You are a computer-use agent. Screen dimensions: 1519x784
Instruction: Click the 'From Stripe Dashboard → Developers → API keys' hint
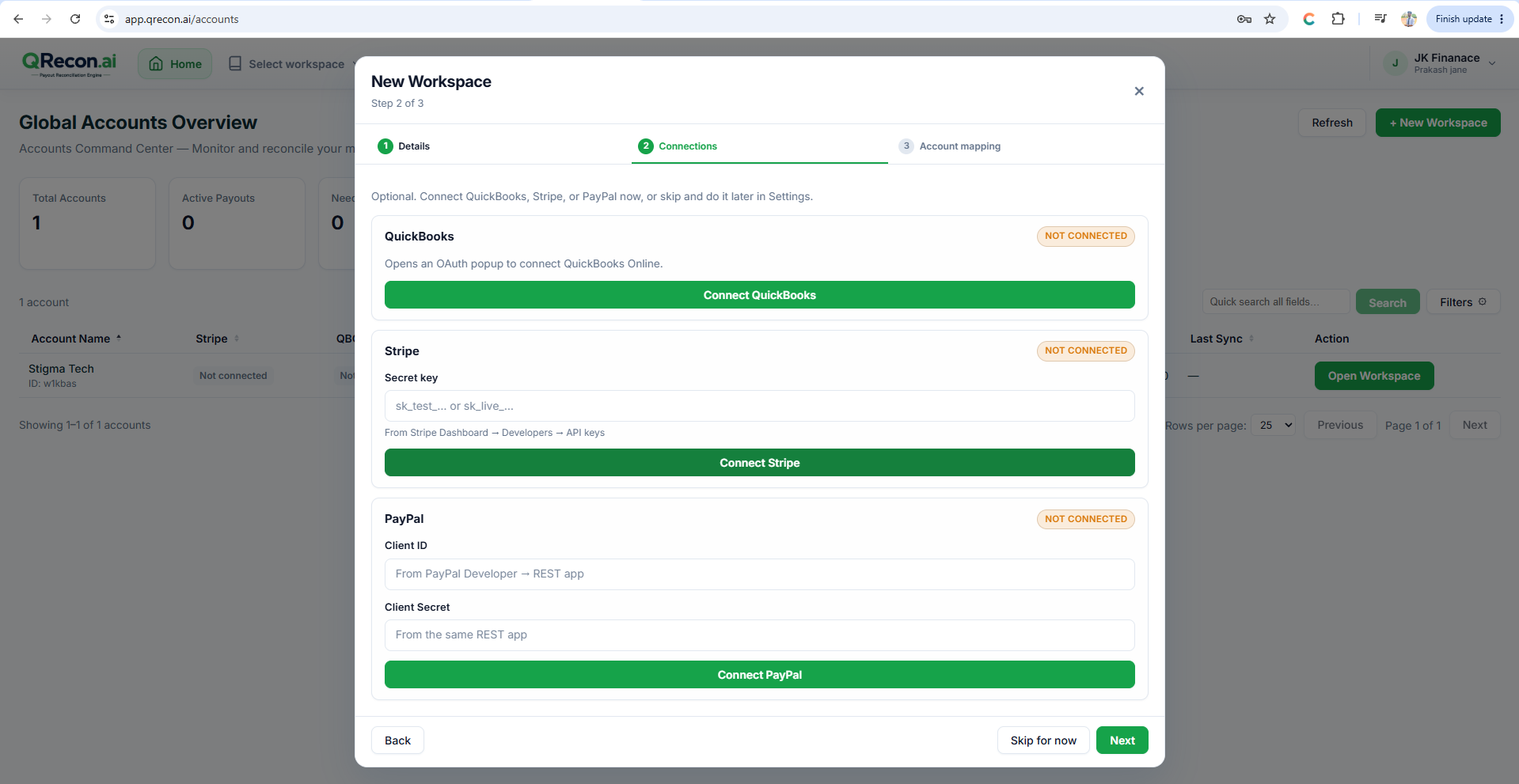(495, 433)
